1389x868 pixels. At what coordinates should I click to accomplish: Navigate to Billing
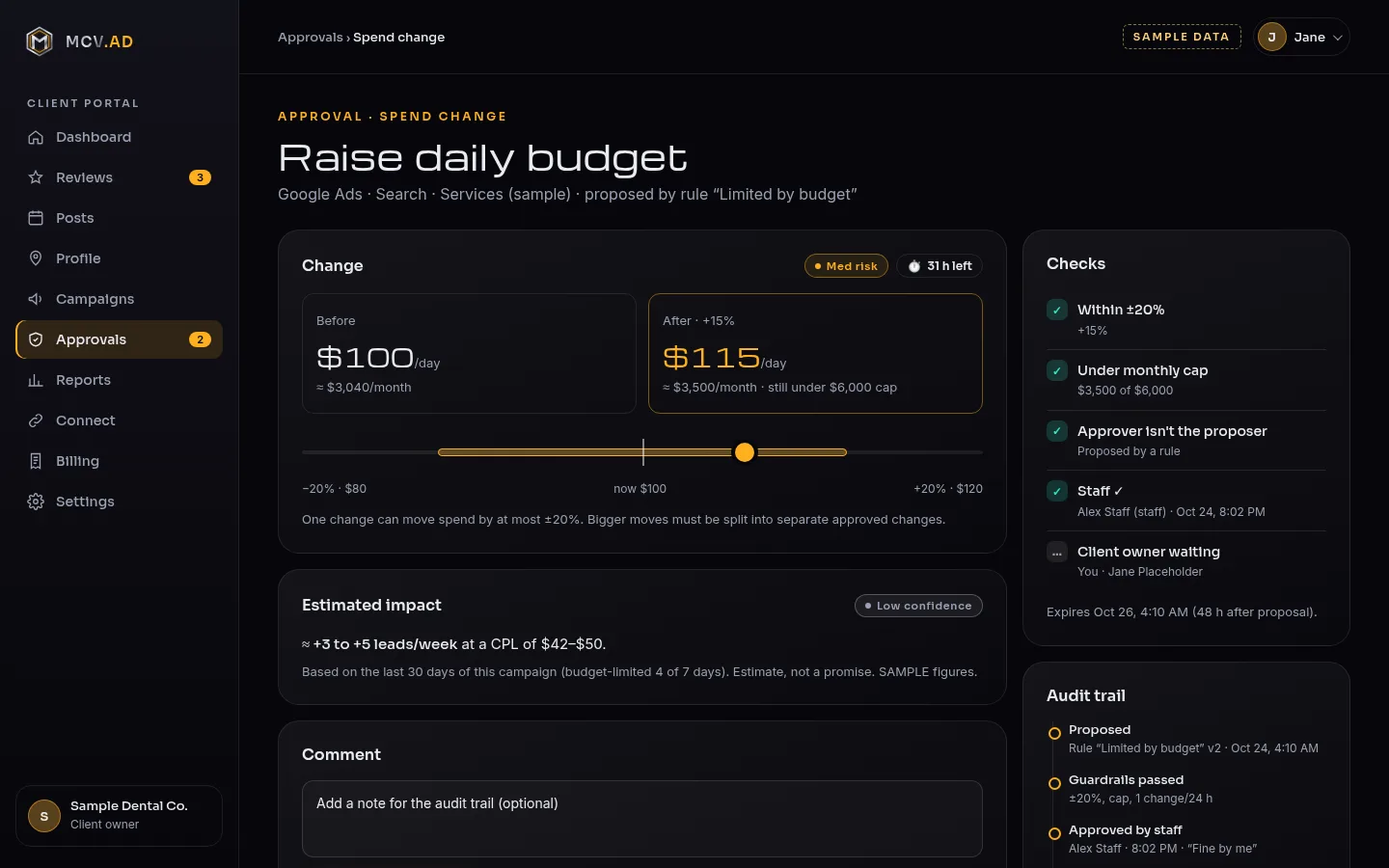(x=119, y=461)
